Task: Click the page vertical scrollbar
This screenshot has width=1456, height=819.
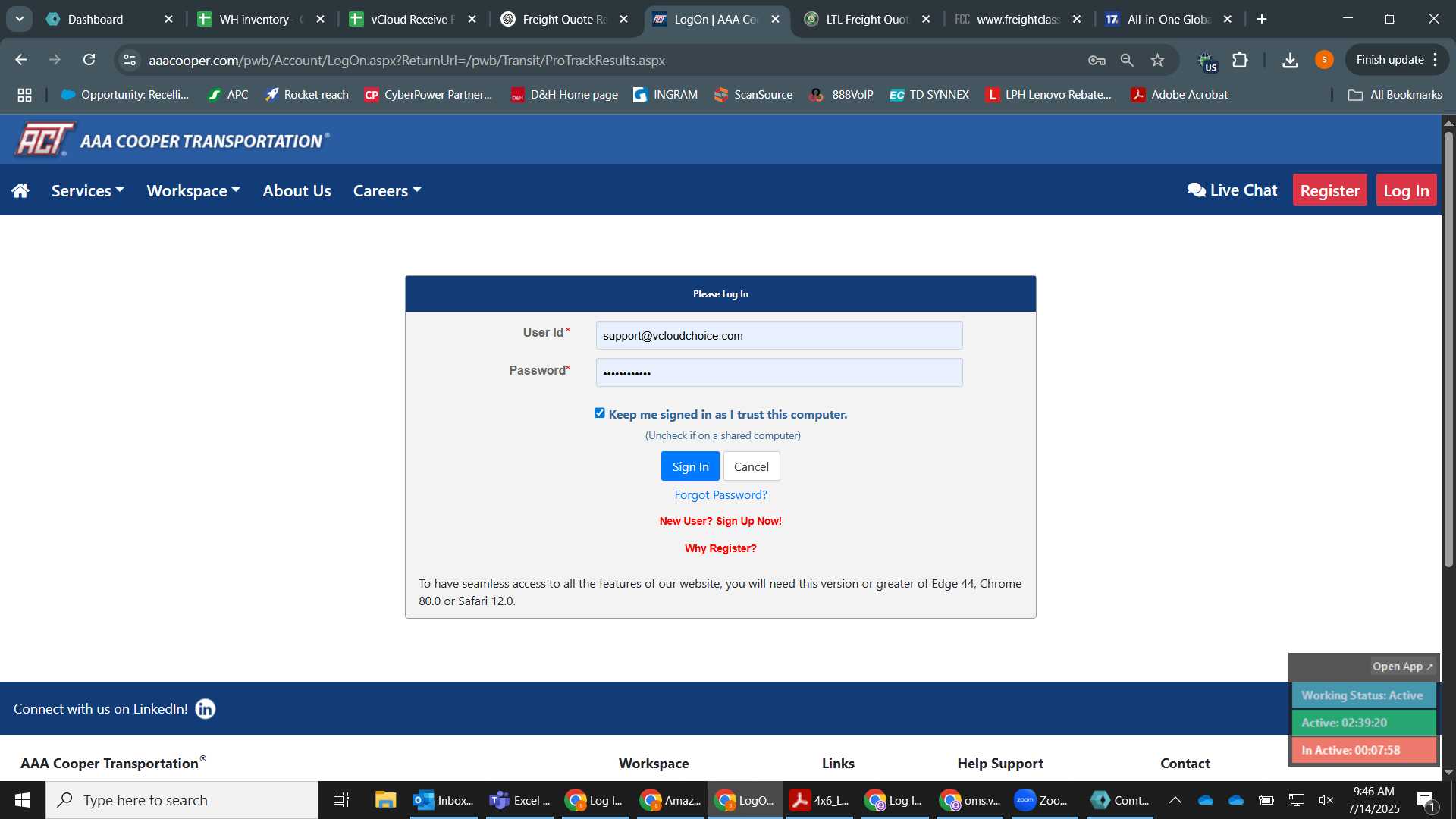Action: click(1448, 349)
